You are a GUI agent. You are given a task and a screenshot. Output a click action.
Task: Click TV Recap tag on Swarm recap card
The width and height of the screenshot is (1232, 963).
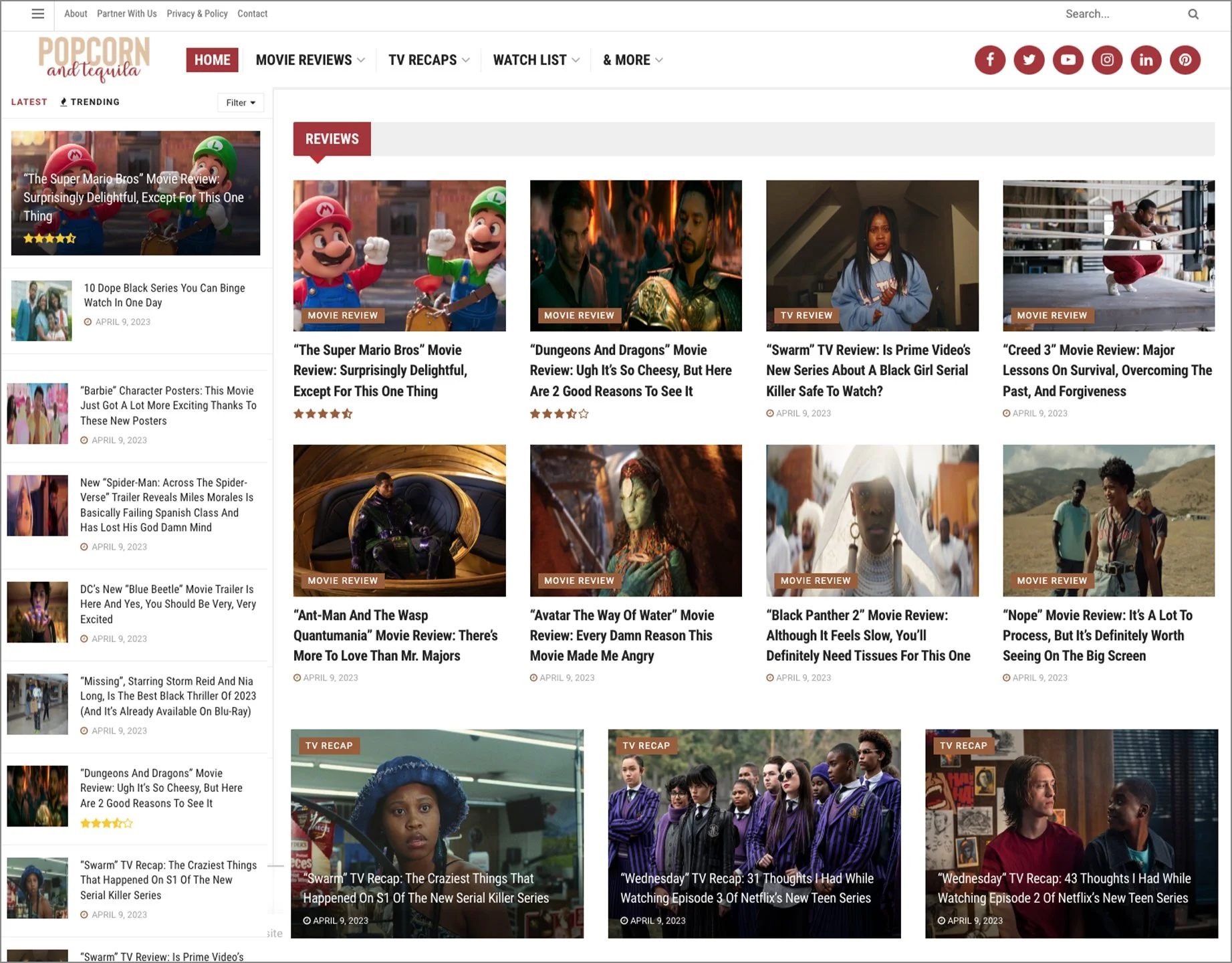[x=329, y=746]
